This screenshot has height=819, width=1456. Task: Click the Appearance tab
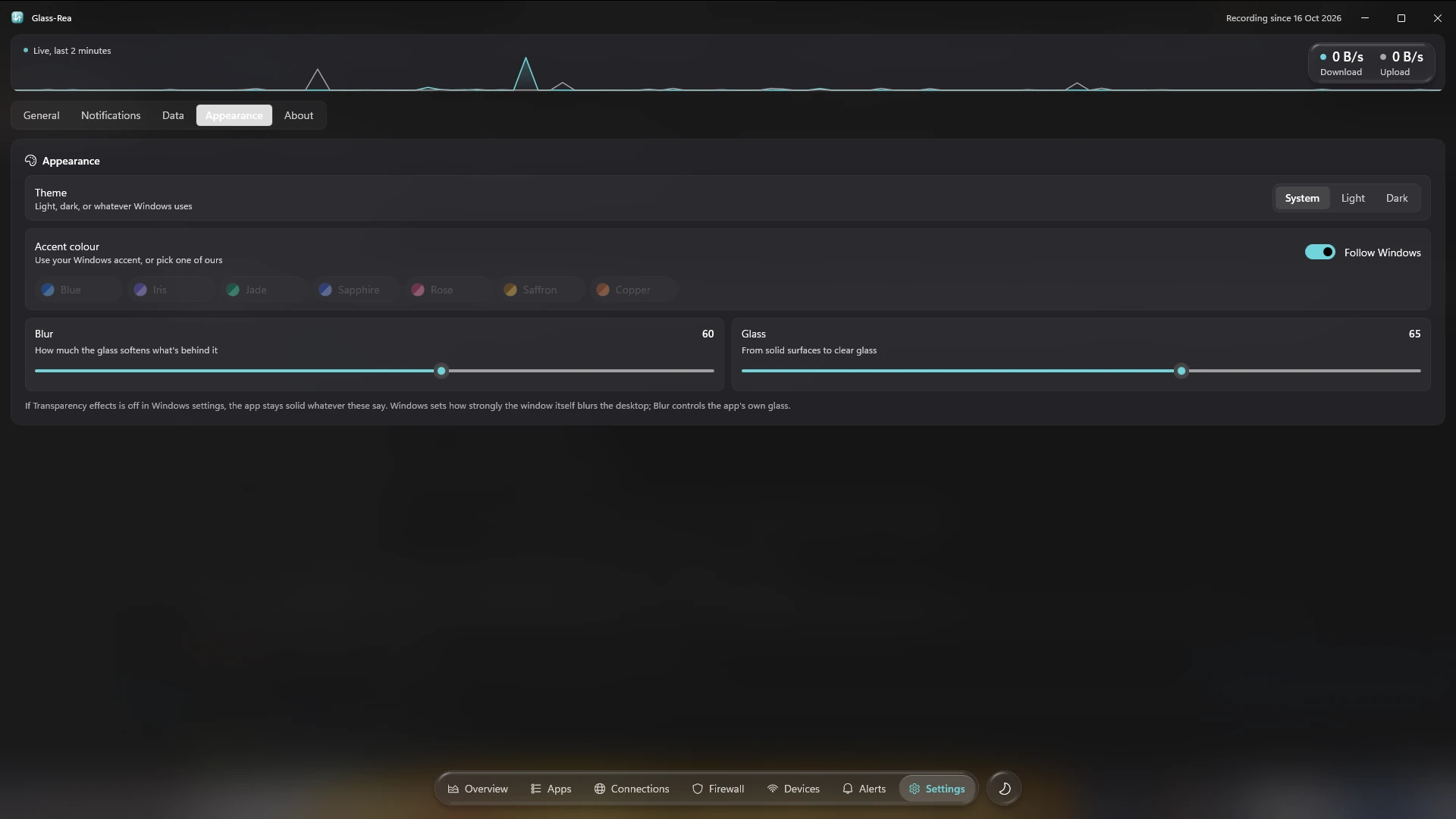234,115
